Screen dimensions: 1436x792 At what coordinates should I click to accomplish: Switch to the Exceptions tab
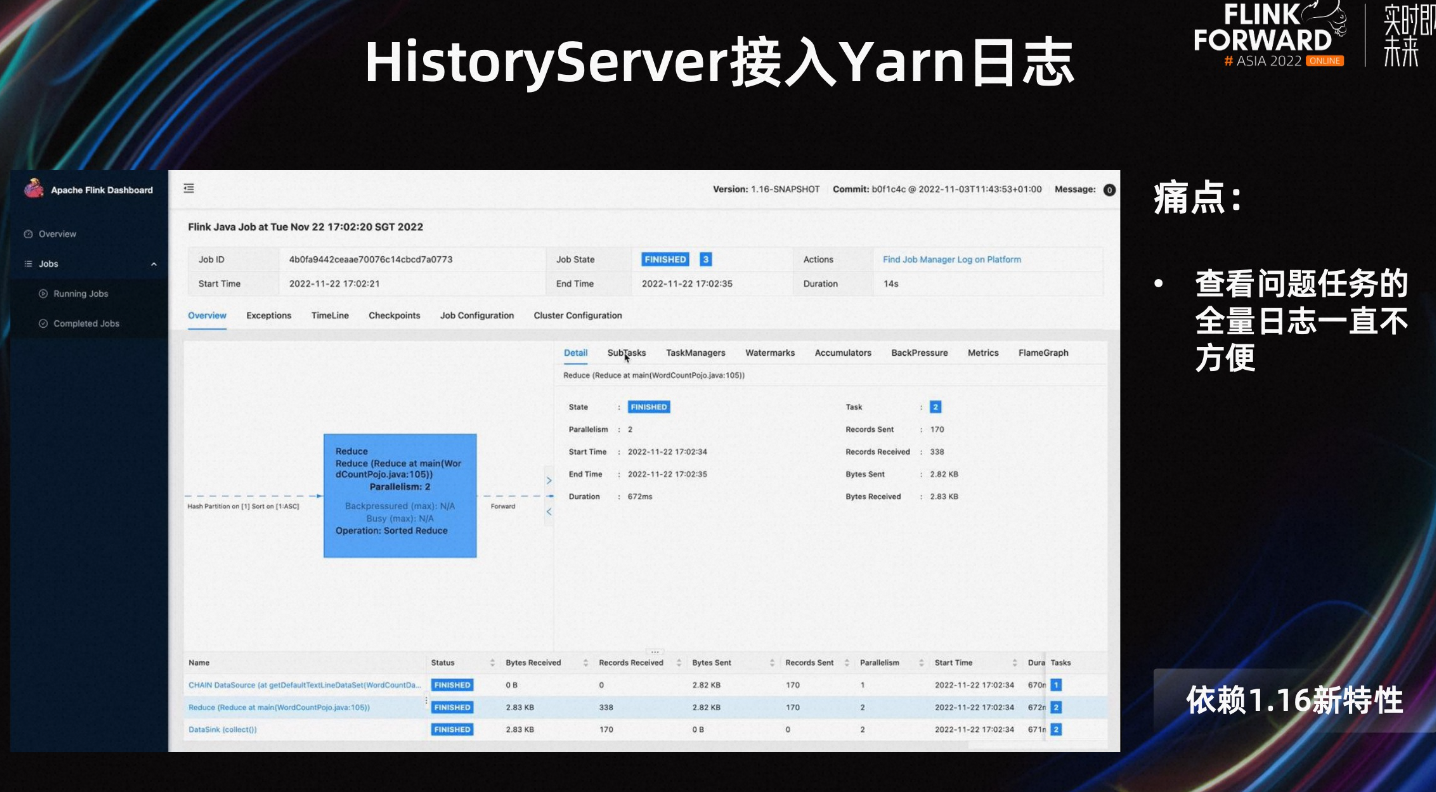pos(269,315)
